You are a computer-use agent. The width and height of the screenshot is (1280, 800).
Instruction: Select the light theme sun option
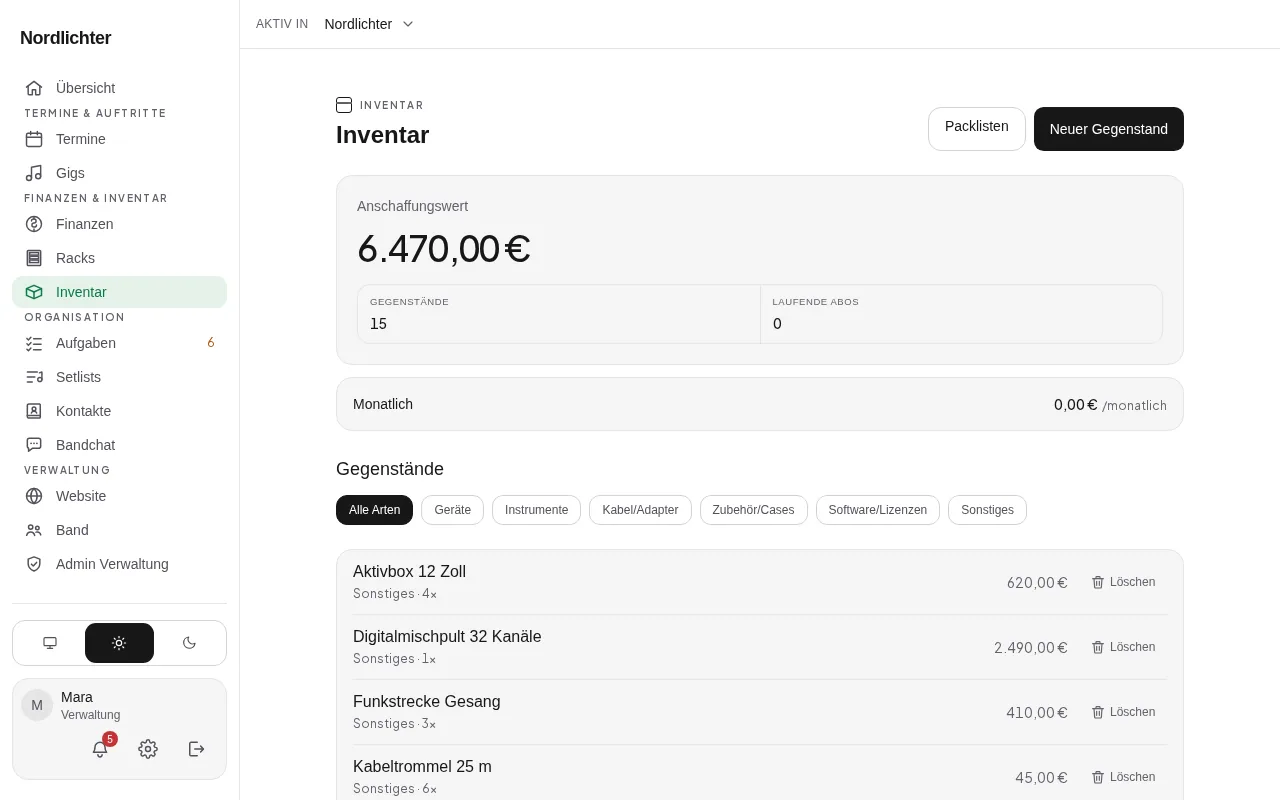click(119, 643)
